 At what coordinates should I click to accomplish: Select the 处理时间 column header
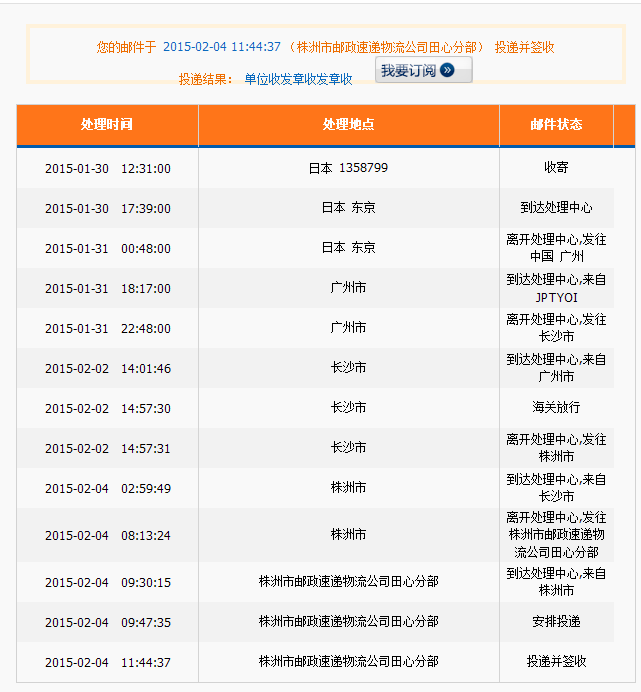[x=107, y=125]
